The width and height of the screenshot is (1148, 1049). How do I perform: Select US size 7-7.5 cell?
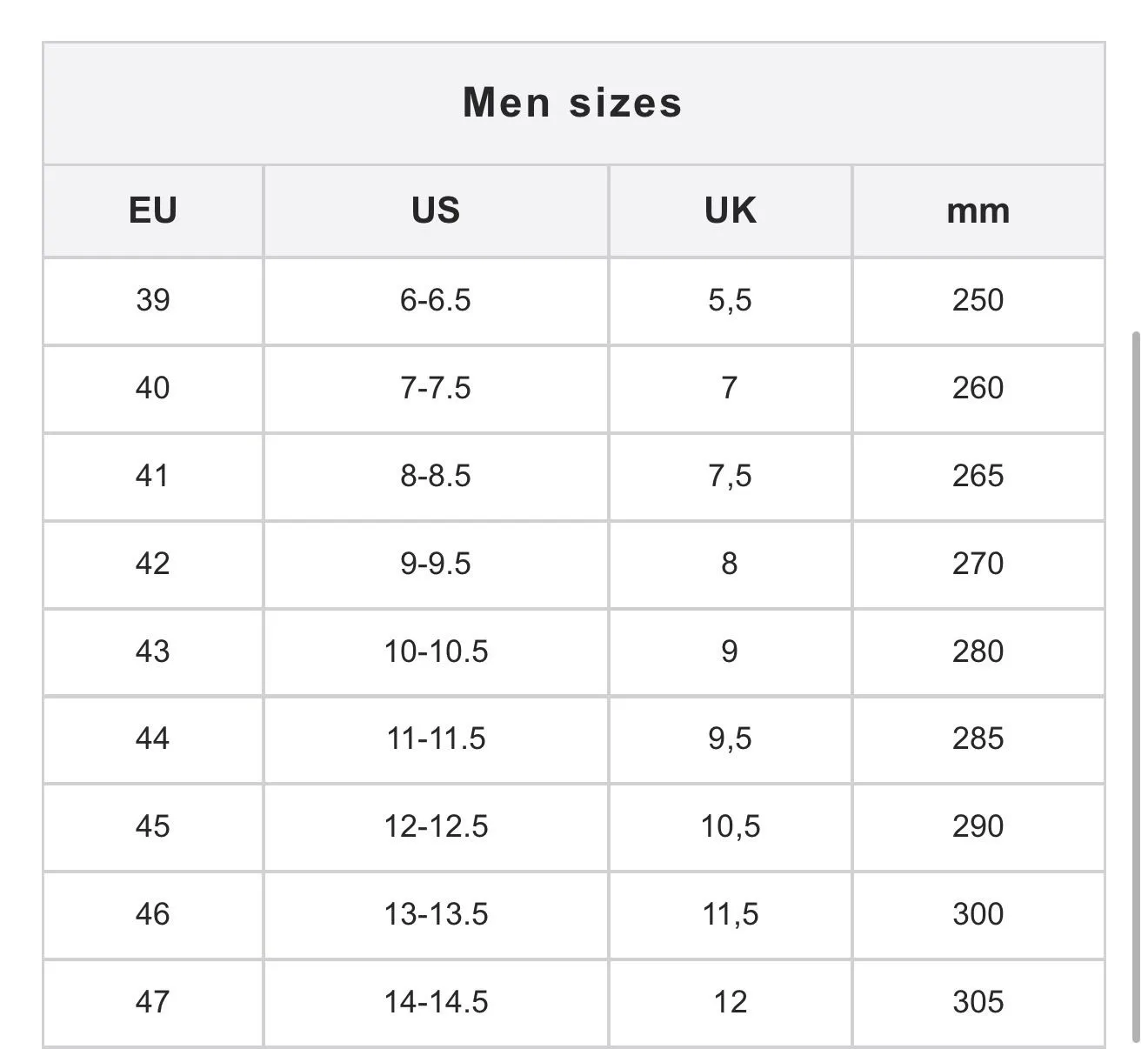436,389
